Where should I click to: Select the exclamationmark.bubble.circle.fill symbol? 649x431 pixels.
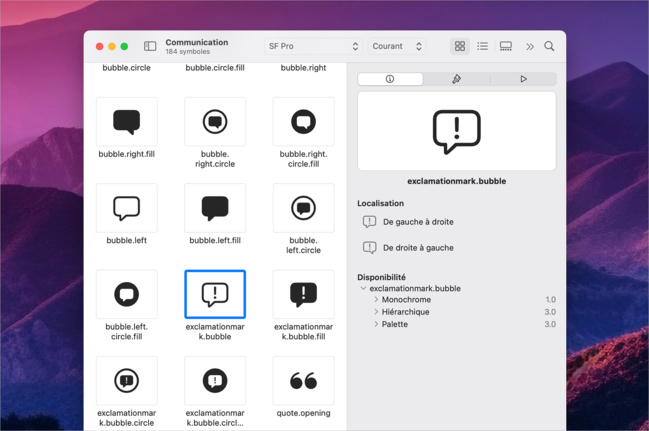point(215,380)
